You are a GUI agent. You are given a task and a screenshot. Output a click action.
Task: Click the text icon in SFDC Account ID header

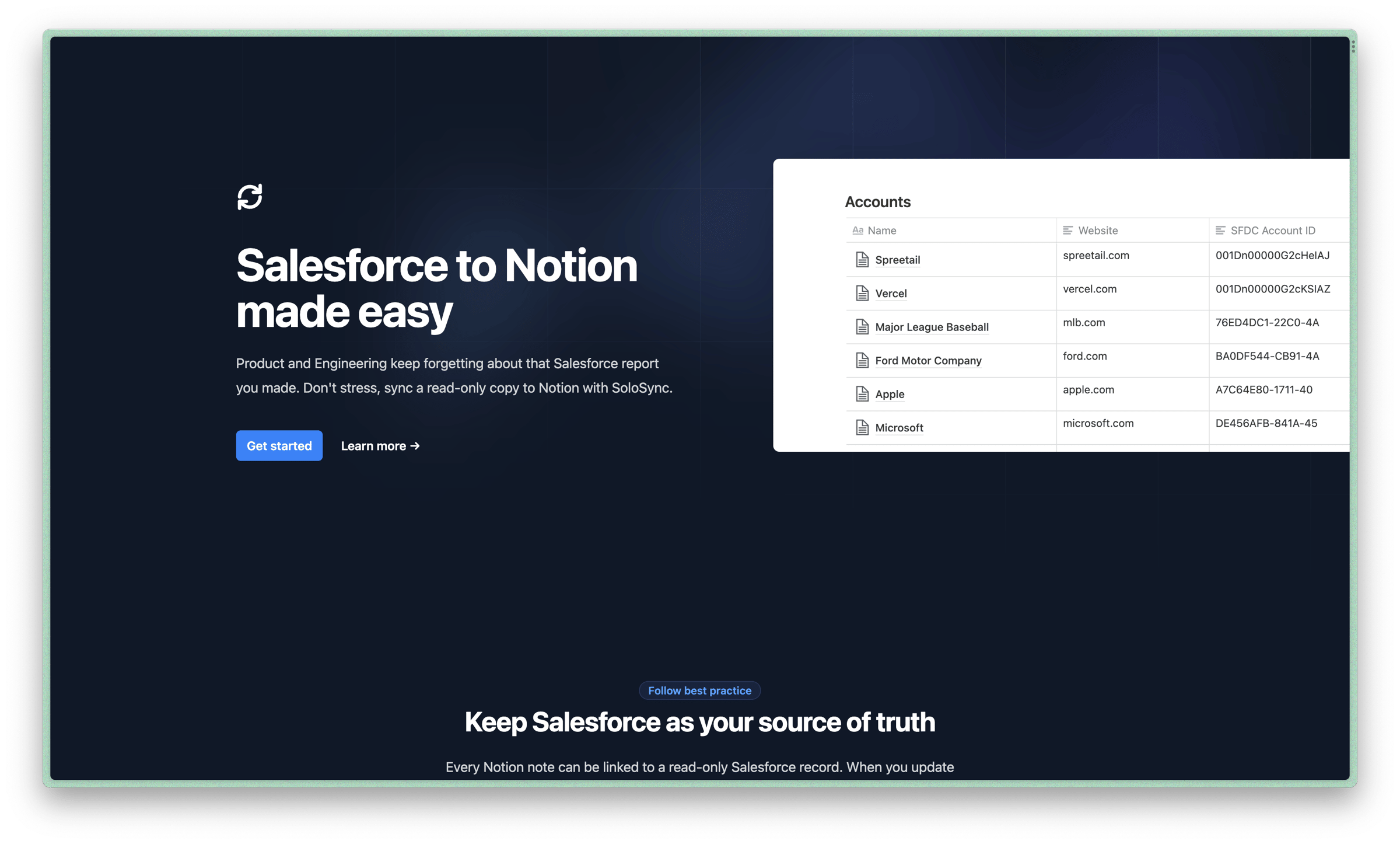pyautogui.click(x=1220, y=231)
